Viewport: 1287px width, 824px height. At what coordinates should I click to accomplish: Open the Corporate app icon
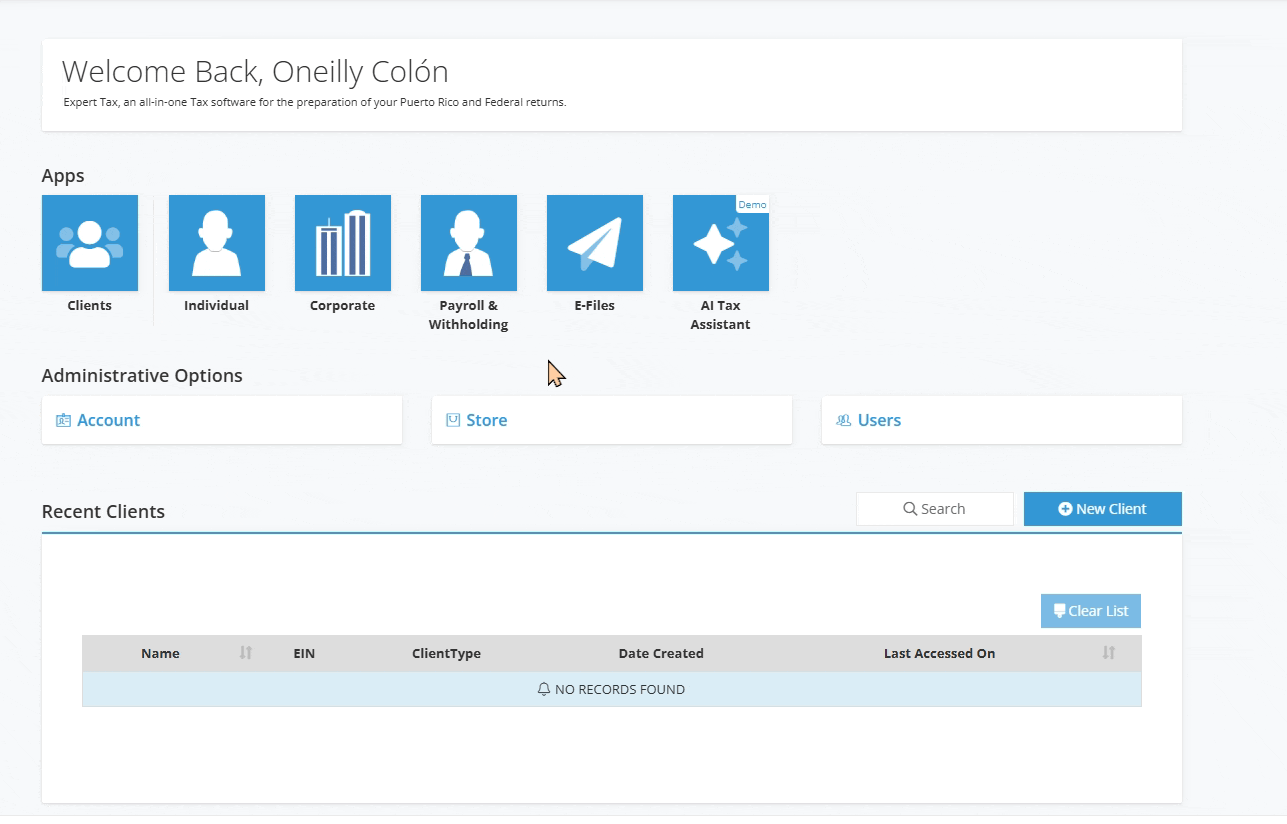(x=343, y=243)
